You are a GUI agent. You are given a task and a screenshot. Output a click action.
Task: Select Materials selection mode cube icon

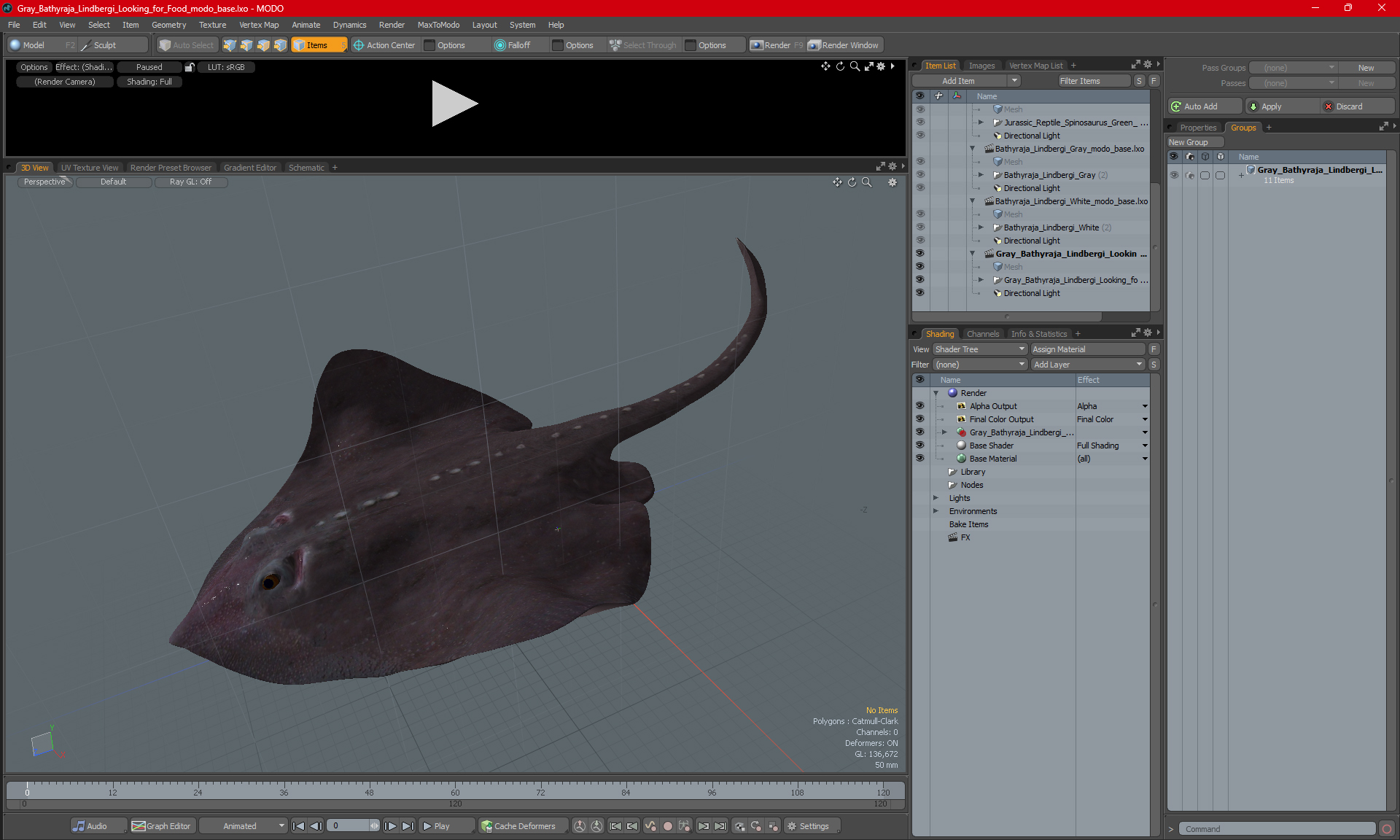(x=280, y=45)
